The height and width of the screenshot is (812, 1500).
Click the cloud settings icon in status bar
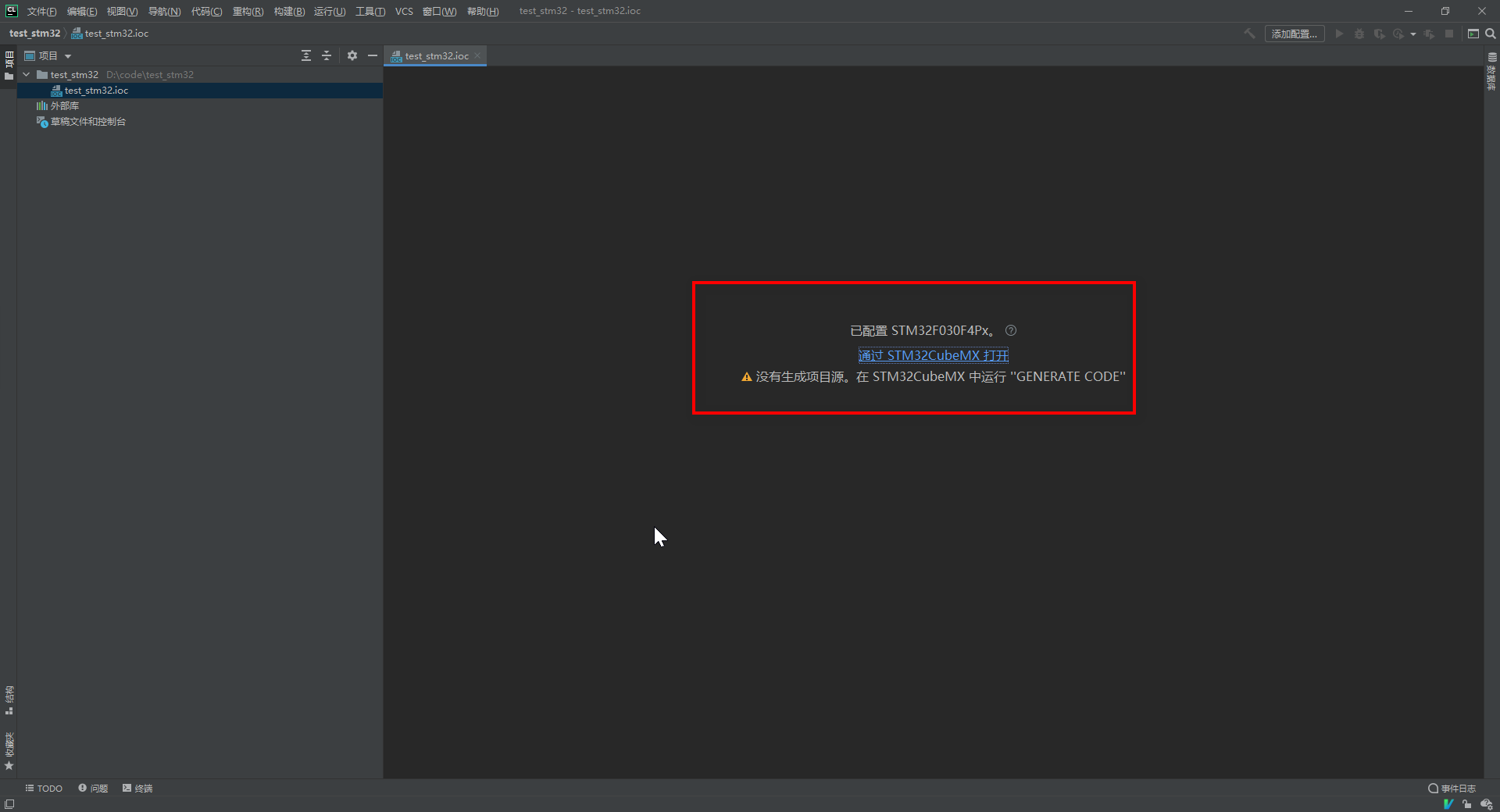(x=1486, y=804)
